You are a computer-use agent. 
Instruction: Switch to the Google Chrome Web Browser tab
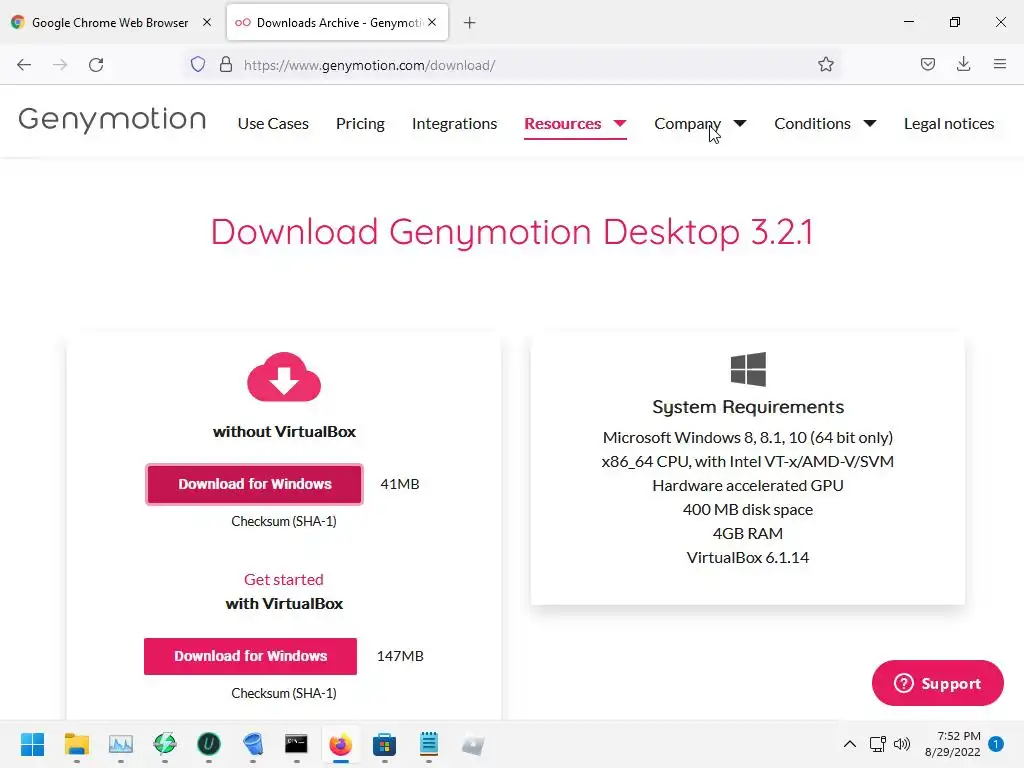(x=110, y=22)
